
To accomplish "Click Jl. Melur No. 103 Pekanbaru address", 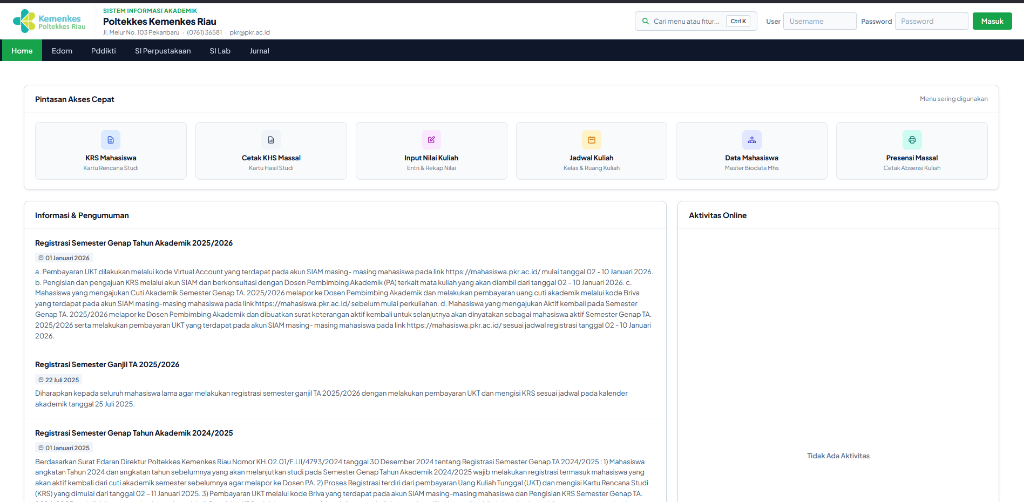I will 141,32.
